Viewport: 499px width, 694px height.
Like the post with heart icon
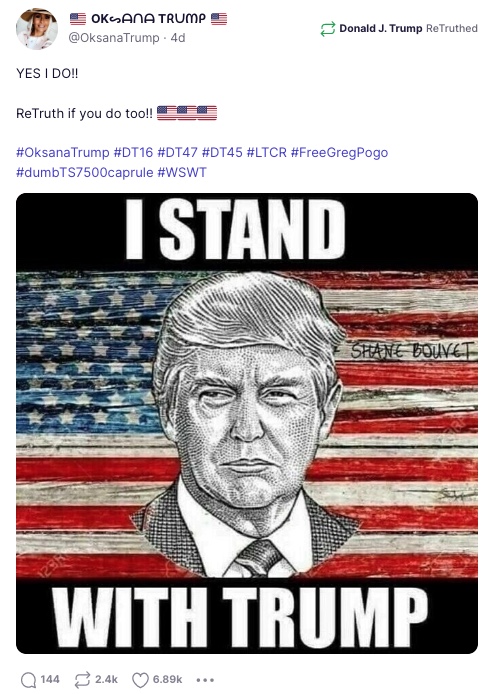click(140, 680)
